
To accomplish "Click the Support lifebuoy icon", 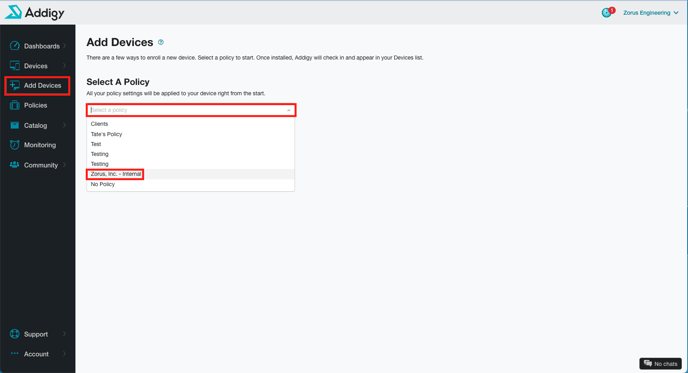I will pos(14,334).
